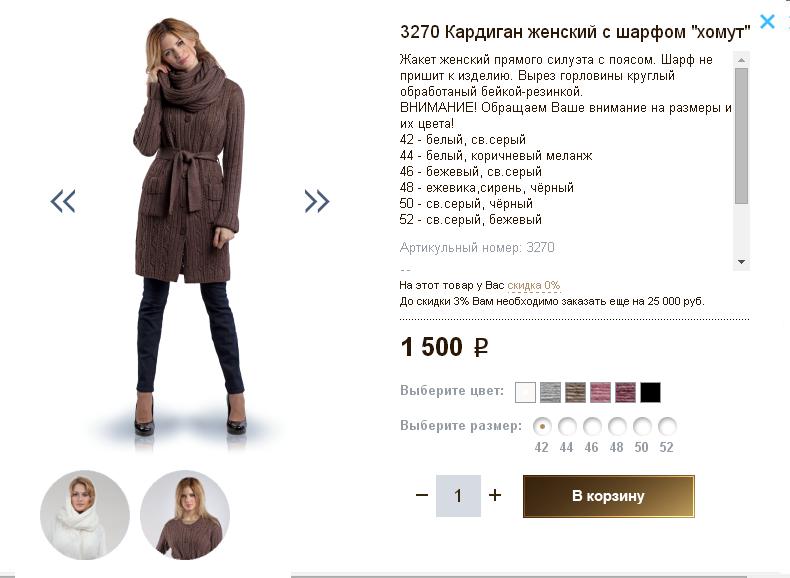
Task: Open the скидка 0% discount link
Action: click(534, 285)
